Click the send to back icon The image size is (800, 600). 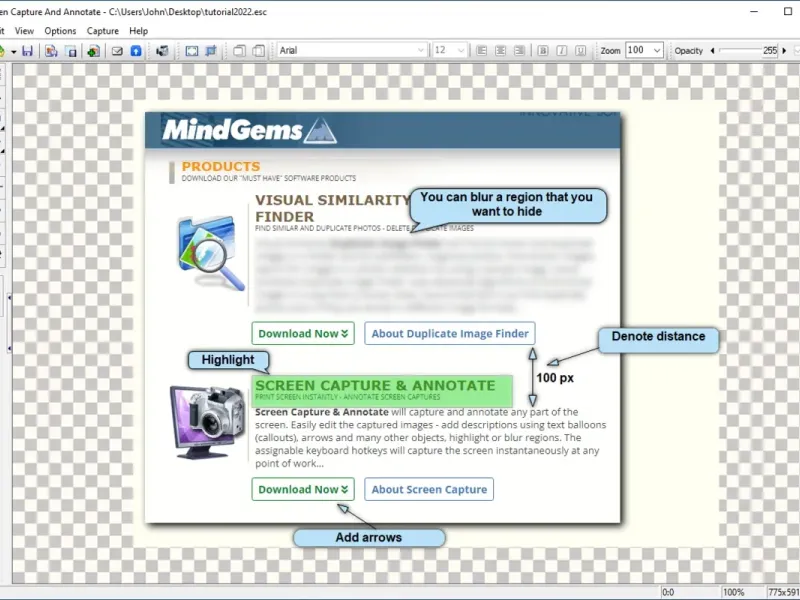[259, 51]
